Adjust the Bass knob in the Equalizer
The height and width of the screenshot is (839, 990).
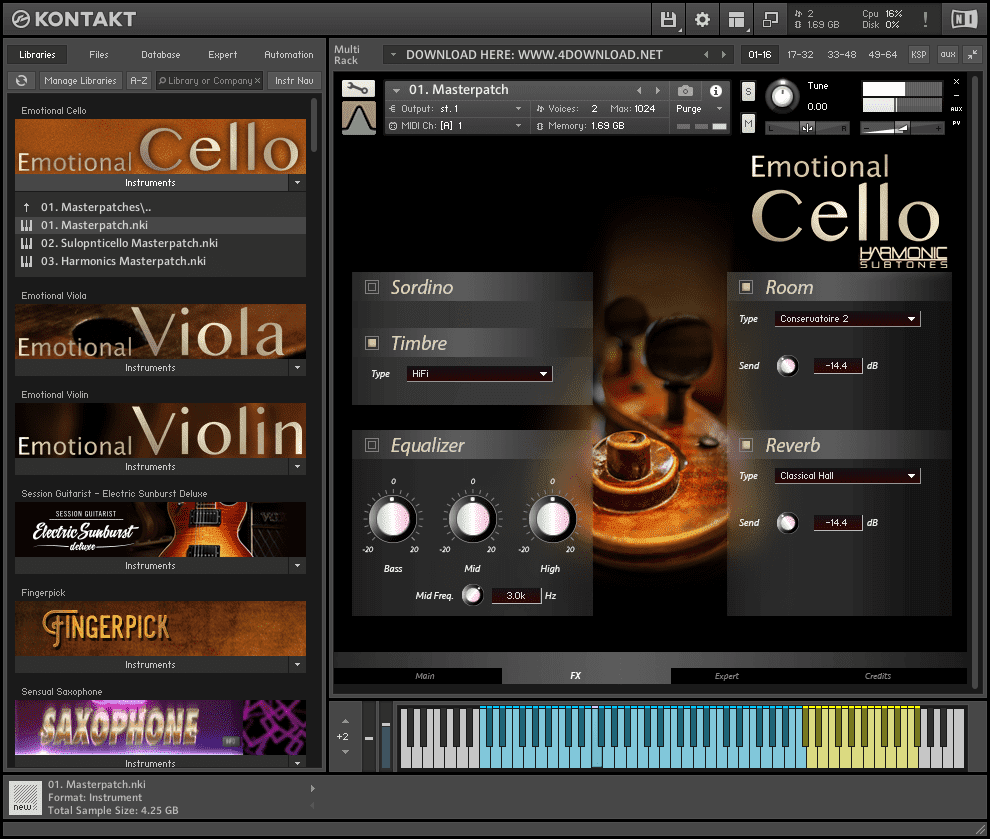[x=391, y=519]
